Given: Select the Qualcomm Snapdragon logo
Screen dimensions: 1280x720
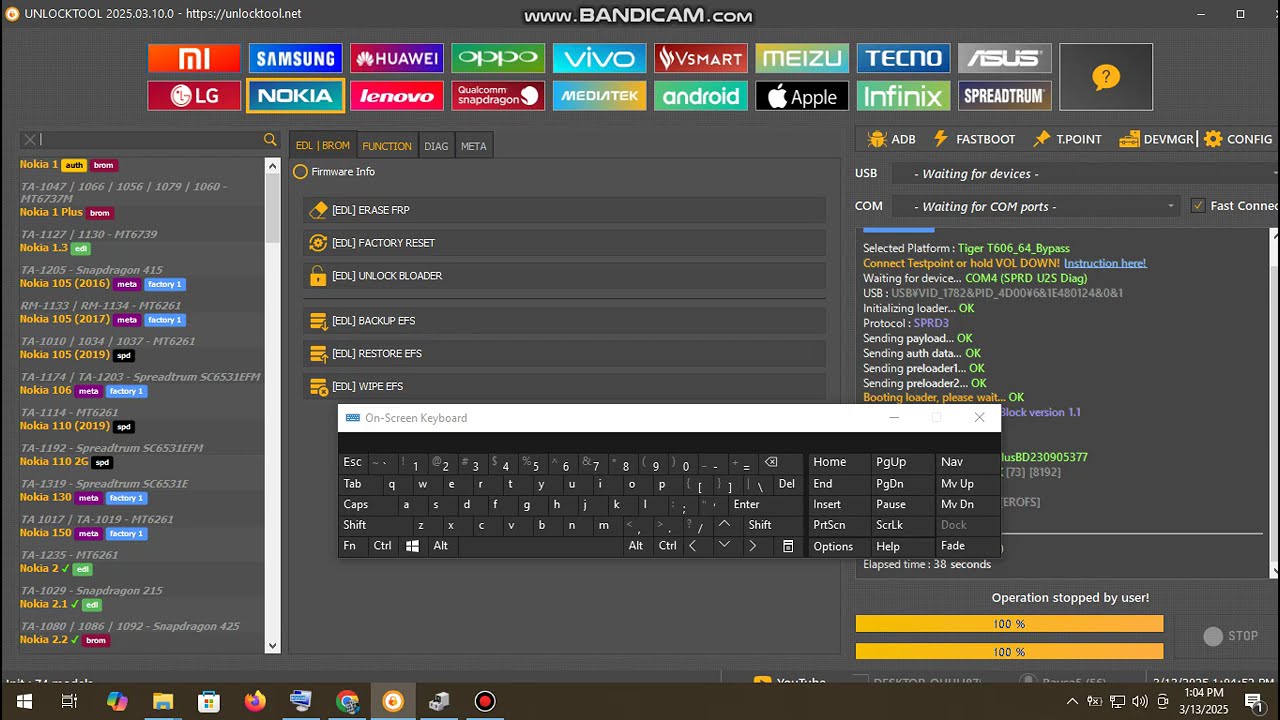Looking at the screenshot, I should [498, 96].
